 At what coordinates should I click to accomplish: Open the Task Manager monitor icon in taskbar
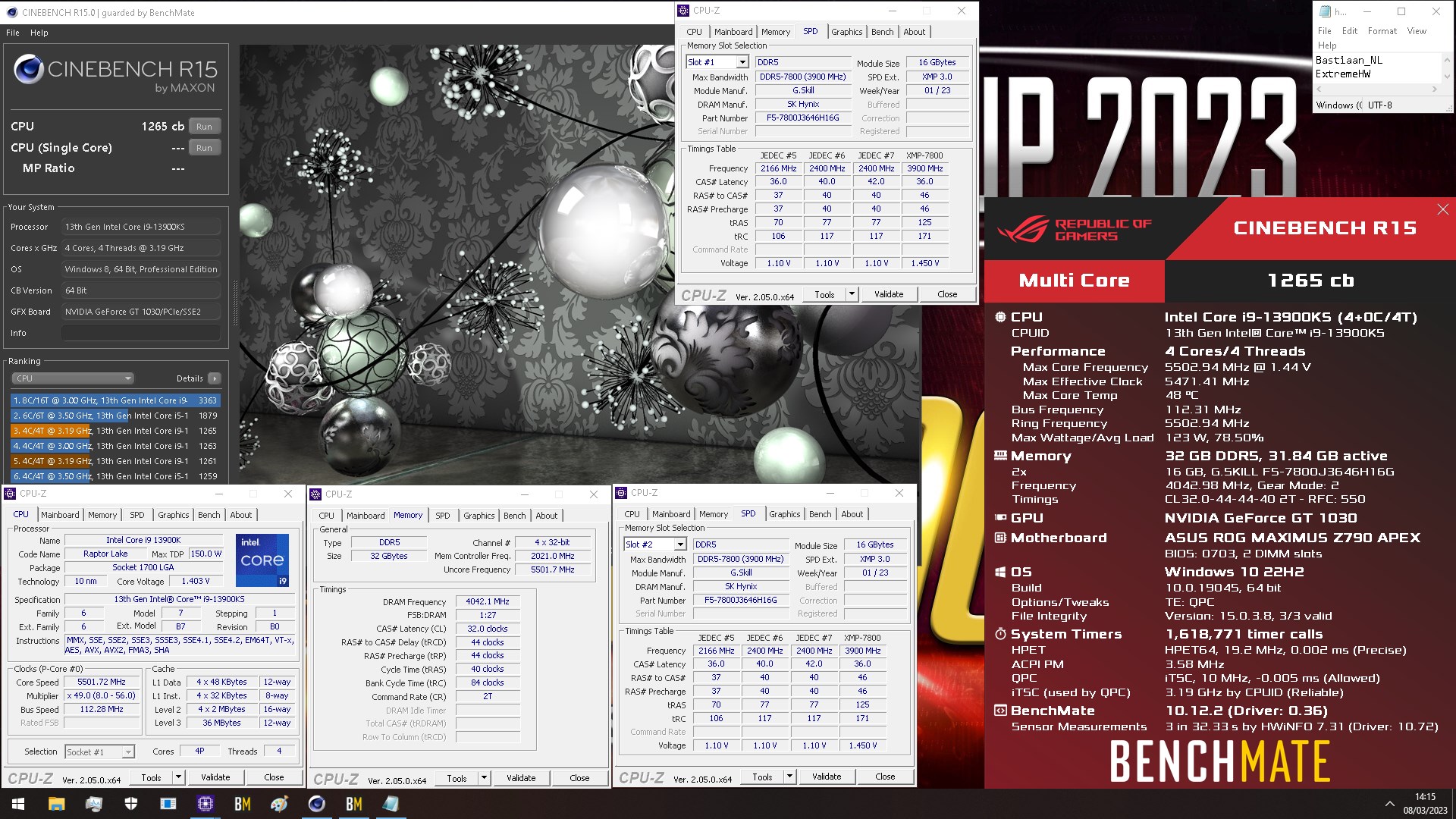pos(93,804)
